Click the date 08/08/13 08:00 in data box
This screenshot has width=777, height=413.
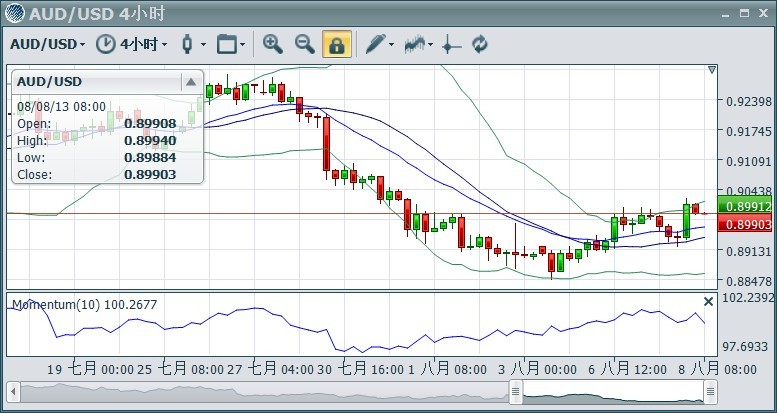[x=61, y=107]
